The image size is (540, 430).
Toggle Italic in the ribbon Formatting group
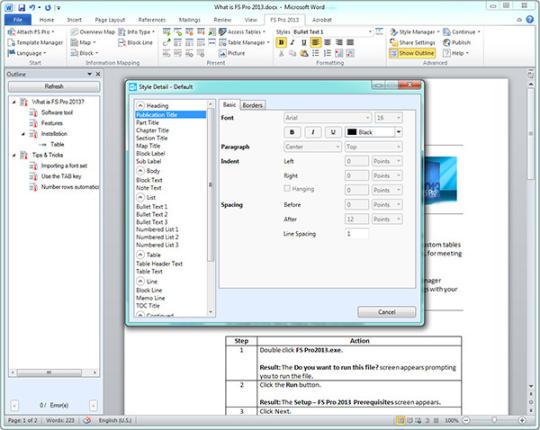click(292, 43)
